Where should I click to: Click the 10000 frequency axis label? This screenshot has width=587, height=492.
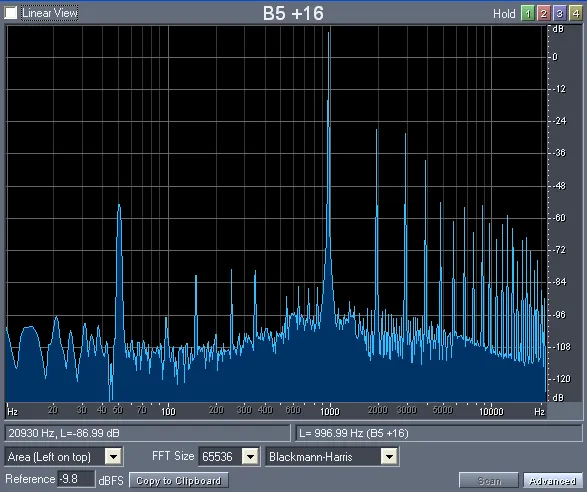491,411
